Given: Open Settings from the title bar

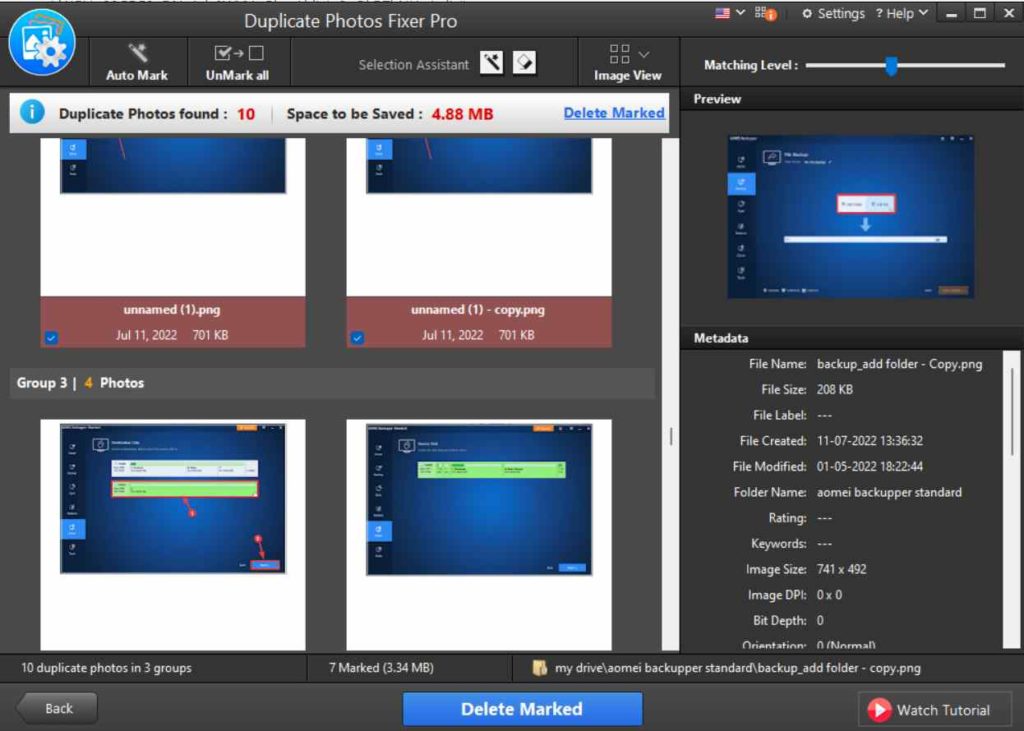Looking at the screenshot, I should click(833, 14).
